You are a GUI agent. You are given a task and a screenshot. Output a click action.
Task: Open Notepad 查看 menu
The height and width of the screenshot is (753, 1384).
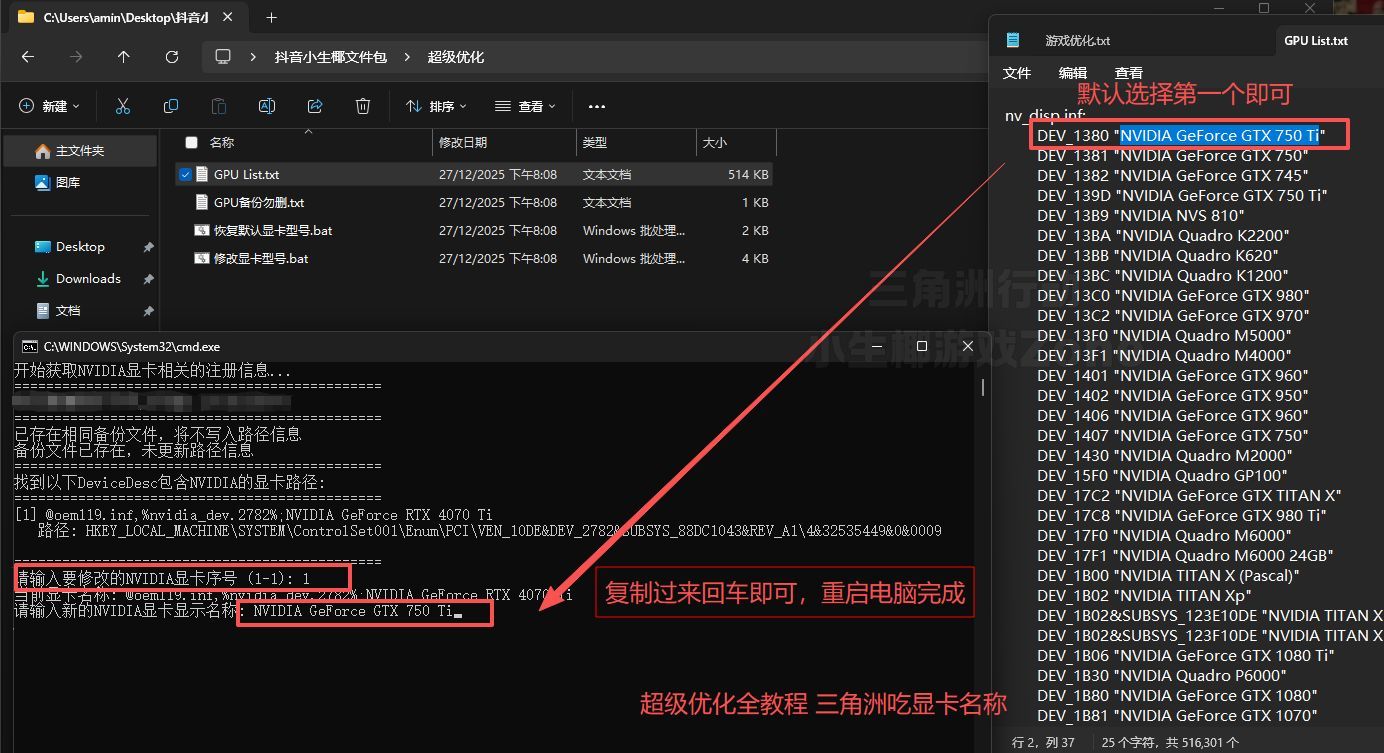pos(1129,73)
